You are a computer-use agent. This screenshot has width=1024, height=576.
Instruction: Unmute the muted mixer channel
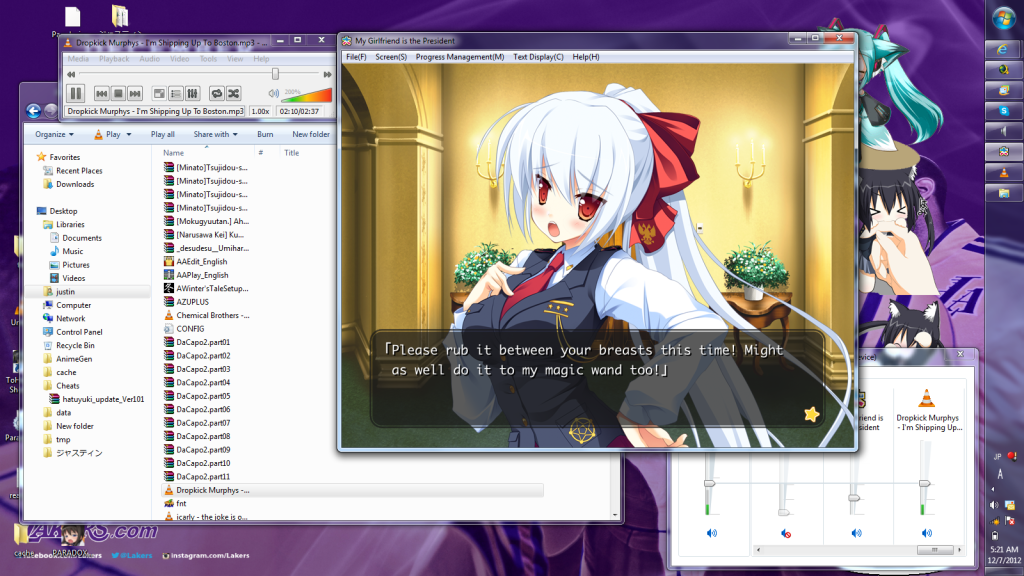[786, 534]
